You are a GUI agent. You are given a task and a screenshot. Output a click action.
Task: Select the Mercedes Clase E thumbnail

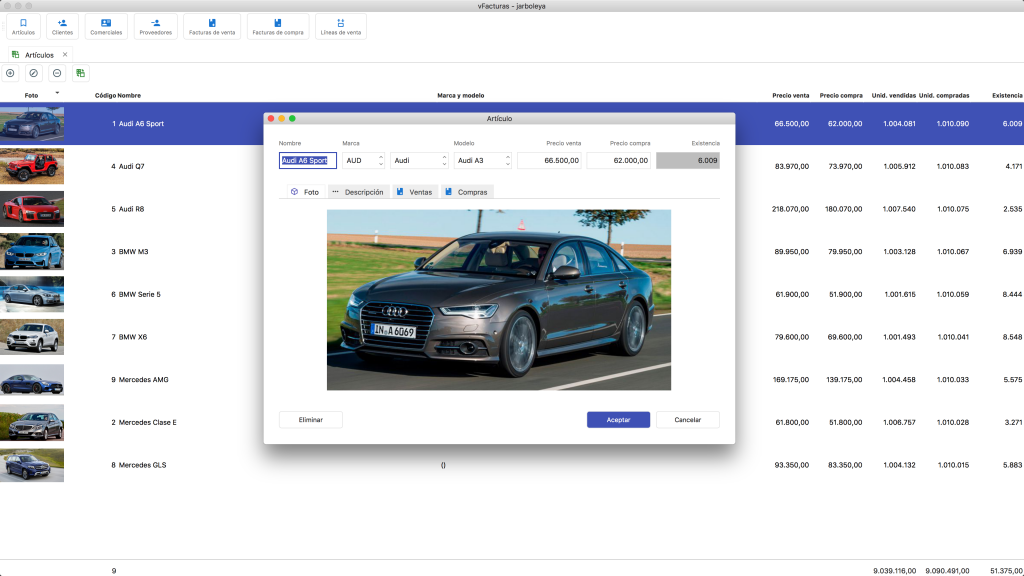point(32,423)
